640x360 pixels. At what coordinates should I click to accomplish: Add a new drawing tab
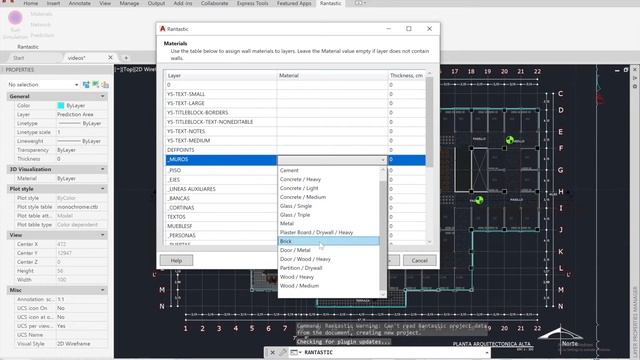[126, 58]
